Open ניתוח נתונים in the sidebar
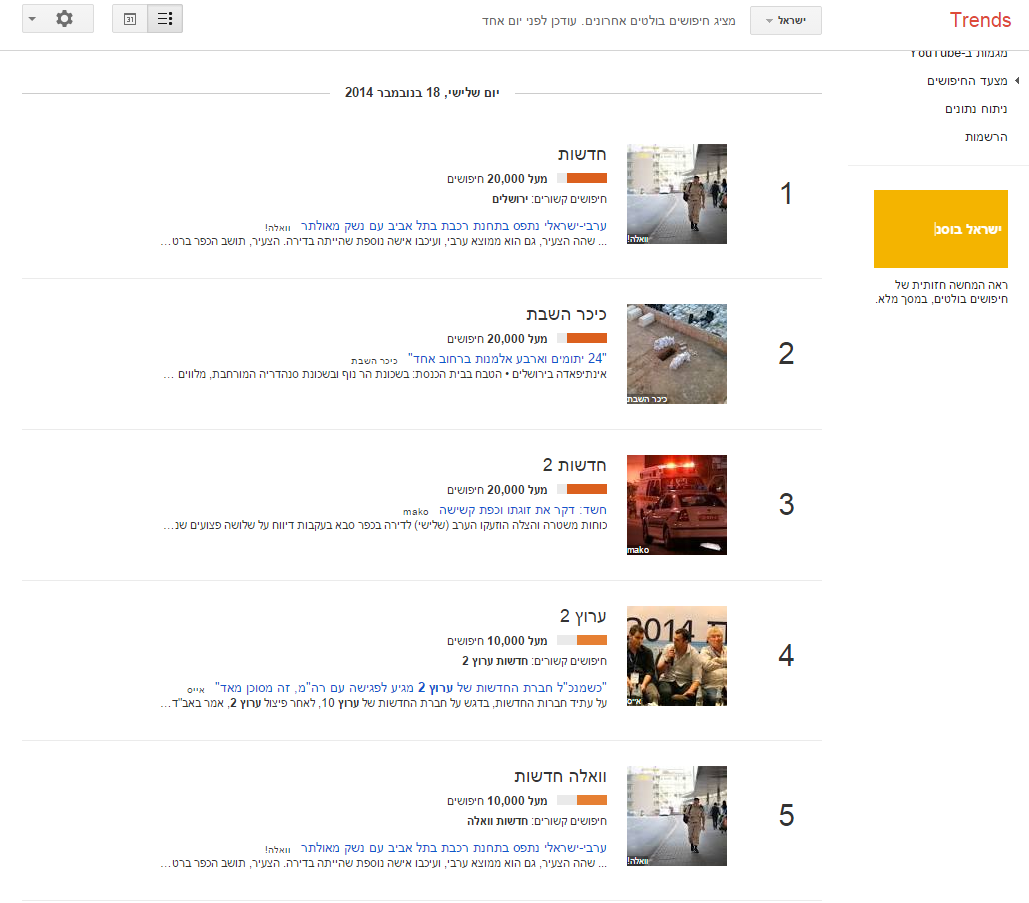 click(x=976, y=108)
